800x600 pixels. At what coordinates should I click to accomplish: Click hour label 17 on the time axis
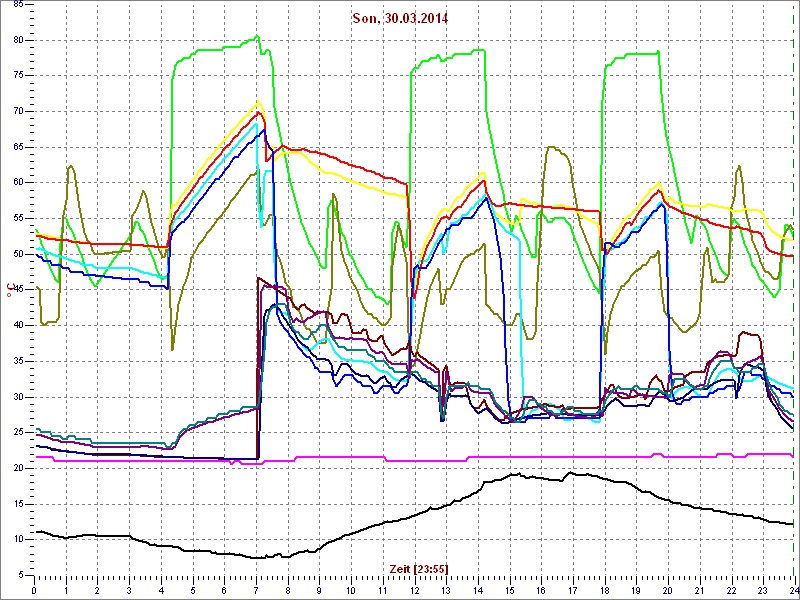coord(572,591)
